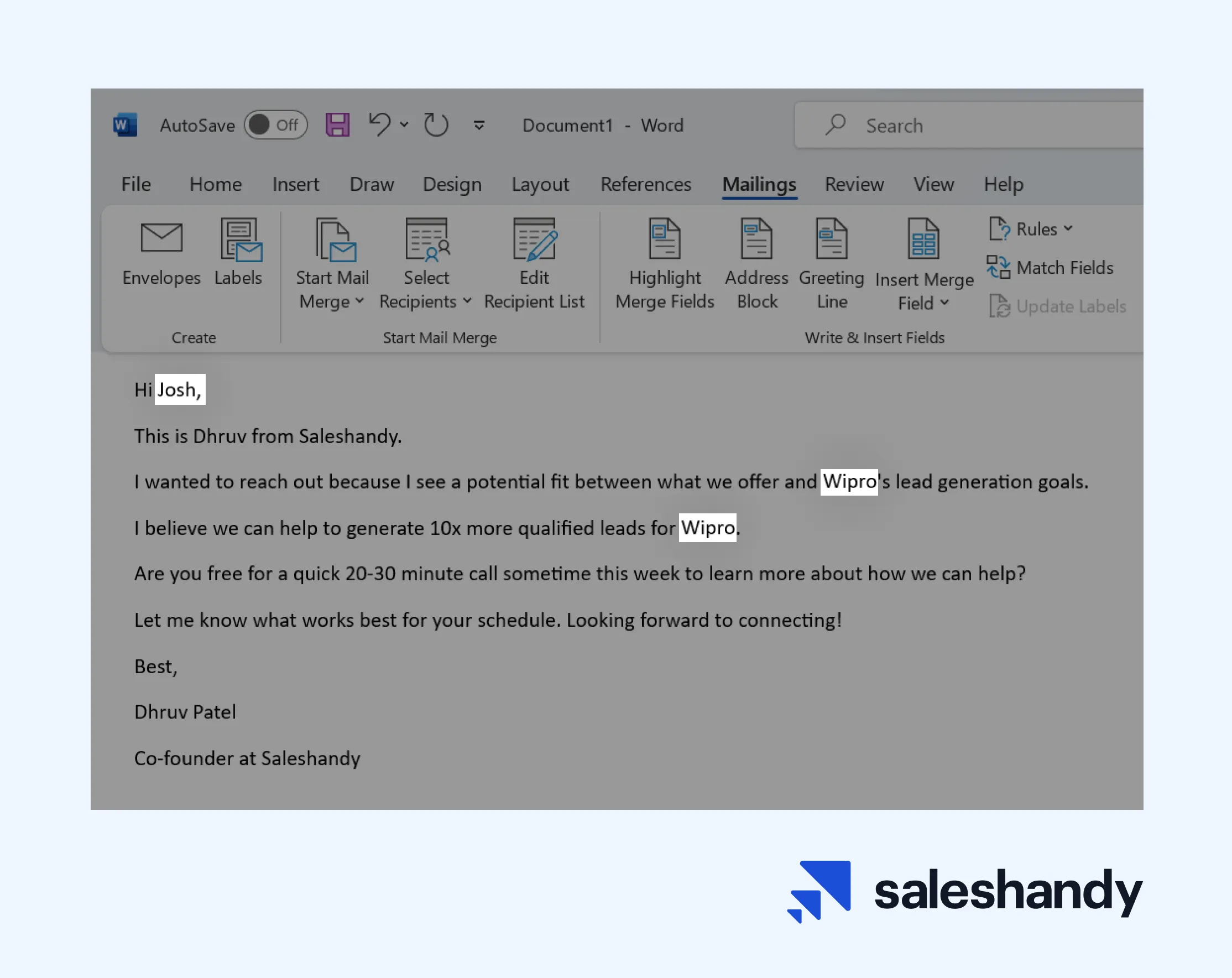Click Match Fields
Viewport: 1232px width, 978px height.
[x=1050, y=268]
